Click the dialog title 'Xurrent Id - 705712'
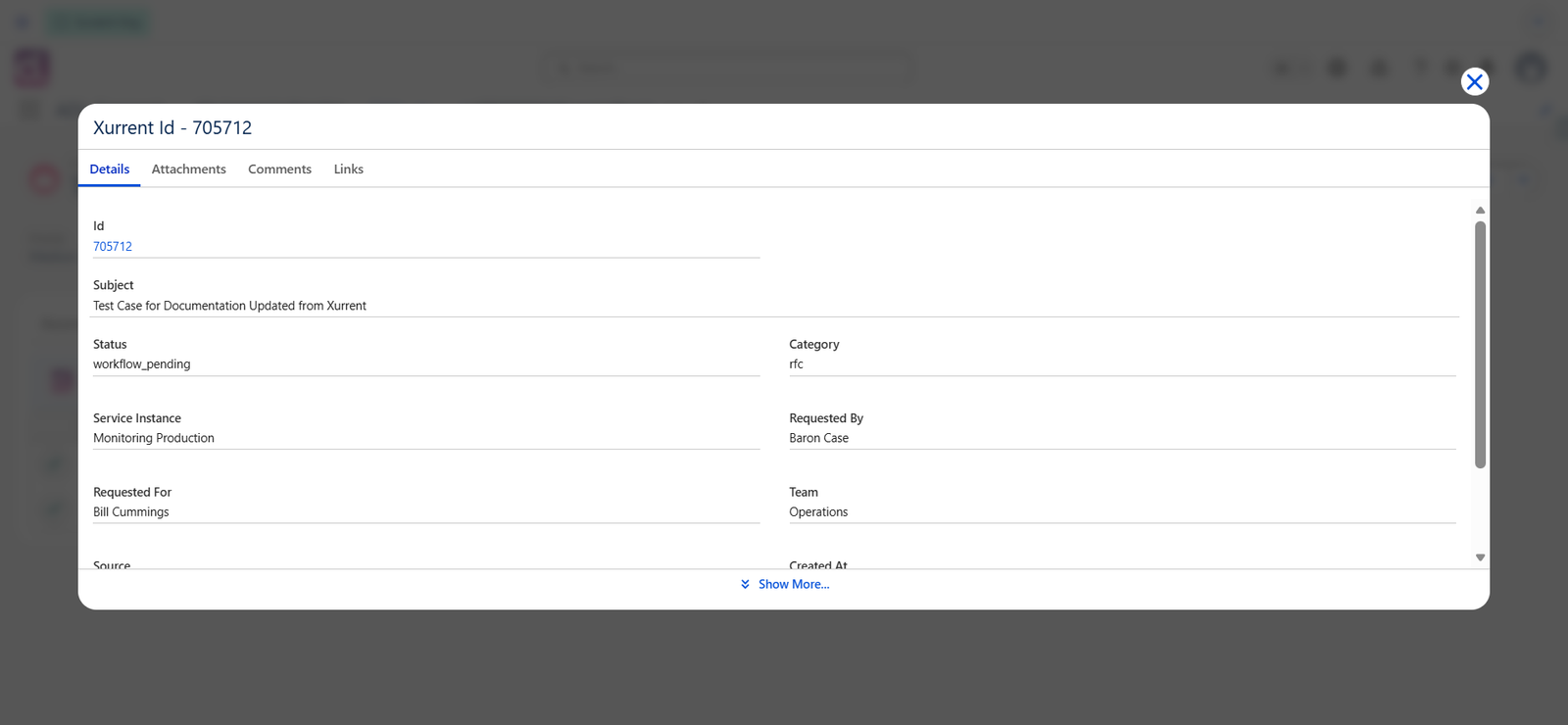This screenshot has height=725, width=1568. pos(172,127)
